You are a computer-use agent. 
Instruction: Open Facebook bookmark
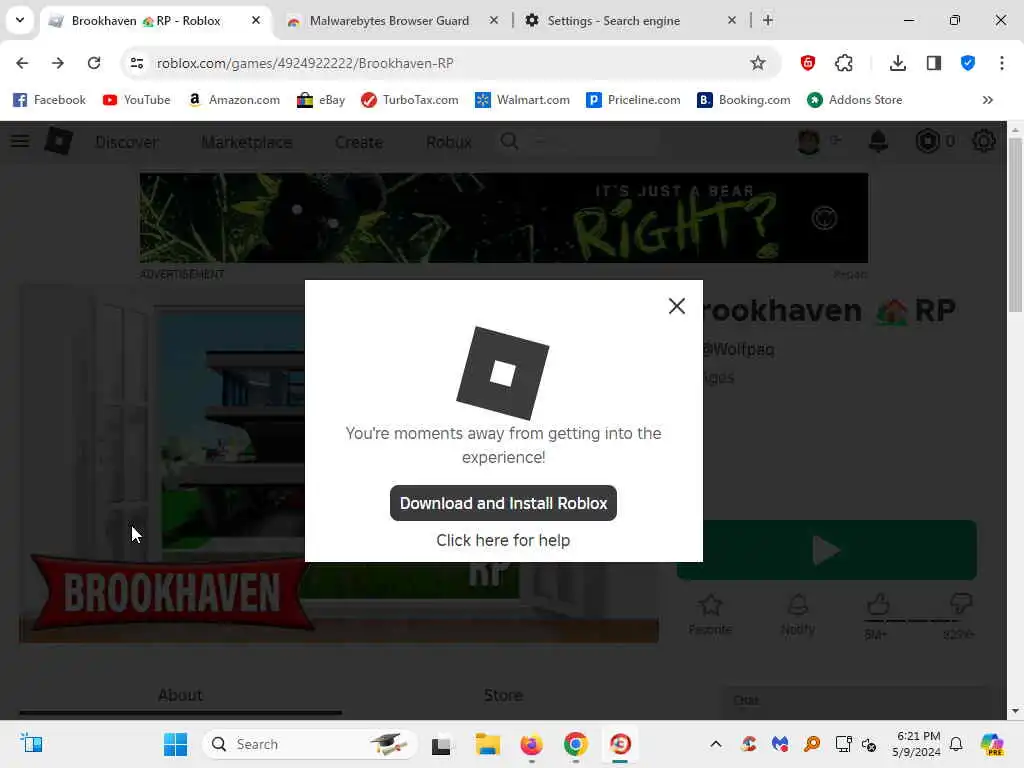click(x=50, y=100)
